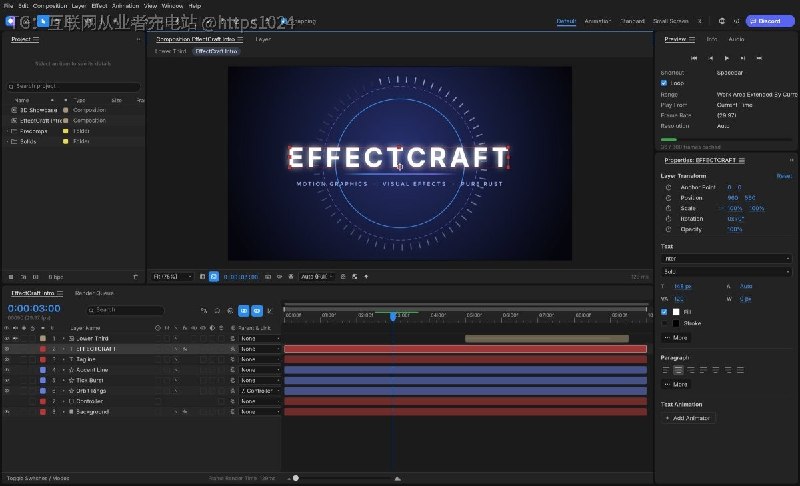Click the Opacity stopwatch icon

click(668, 229)
